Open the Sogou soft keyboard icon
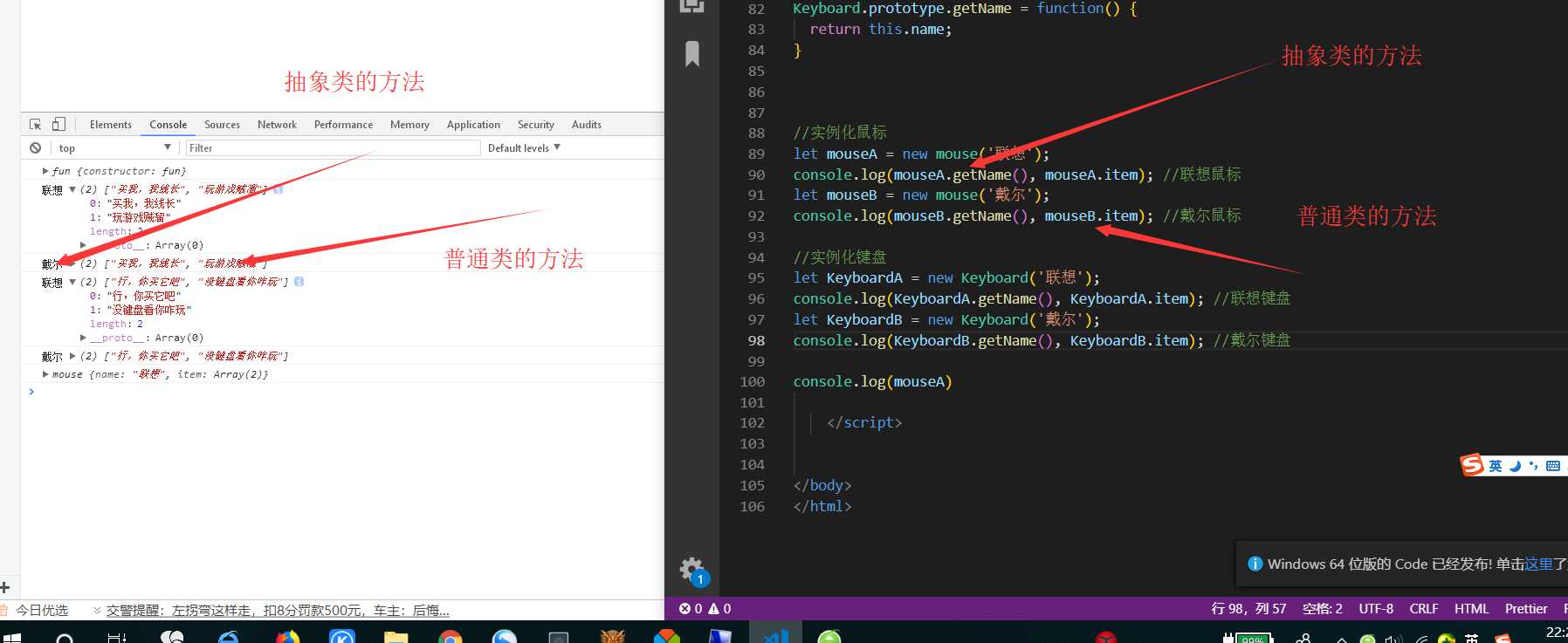1568x643 pixels. click(1552, 466)
